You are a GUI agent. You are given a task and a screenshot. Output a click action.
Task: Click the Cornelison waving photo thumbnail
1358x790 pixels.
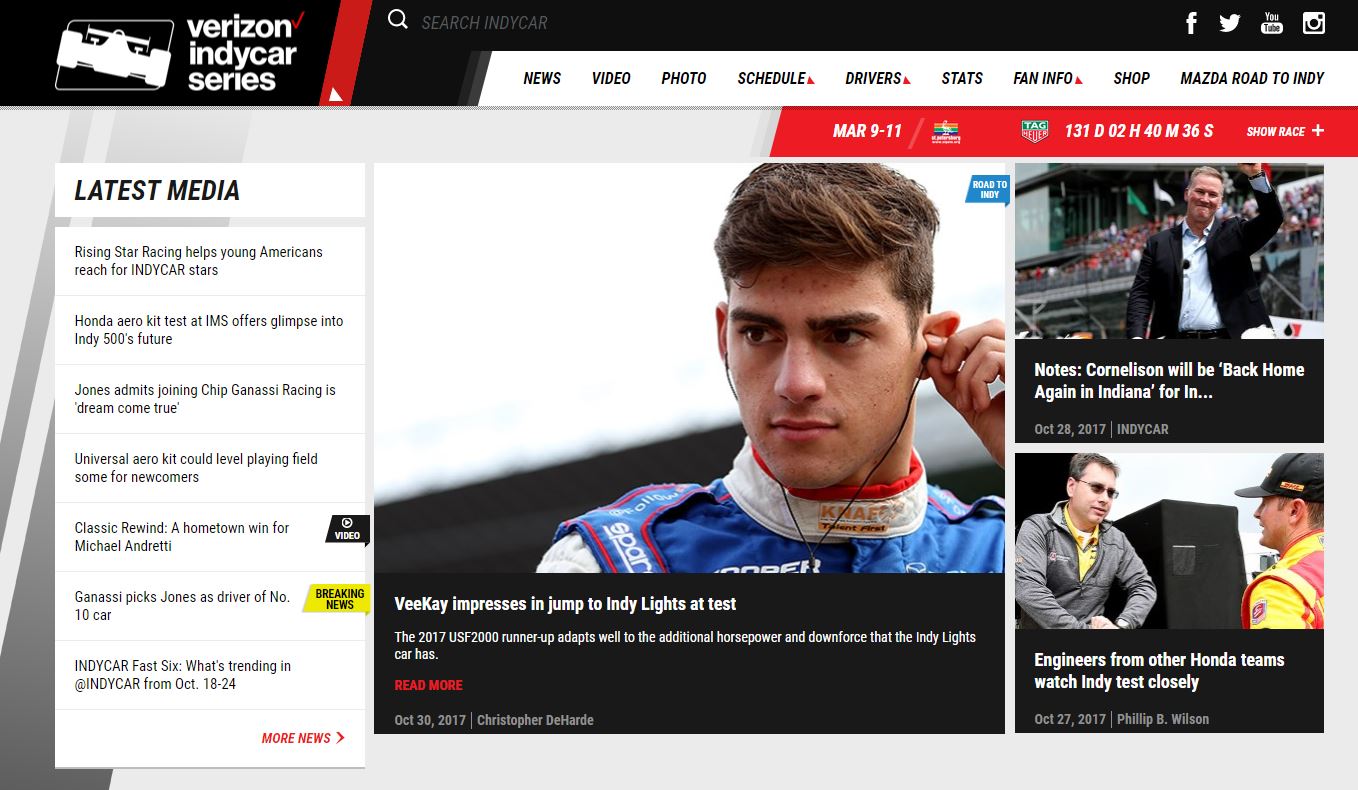tap(1169, 251)
